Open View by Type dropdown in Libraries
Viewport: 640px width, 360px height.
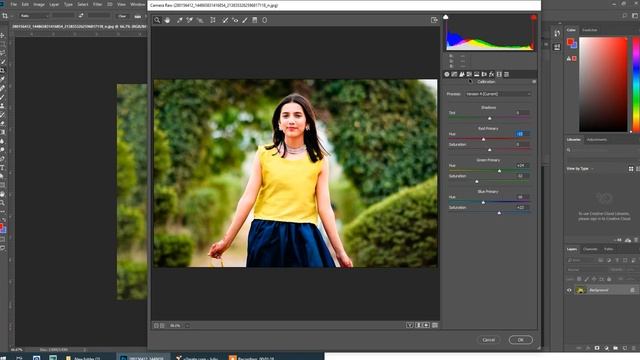[580, 169]
